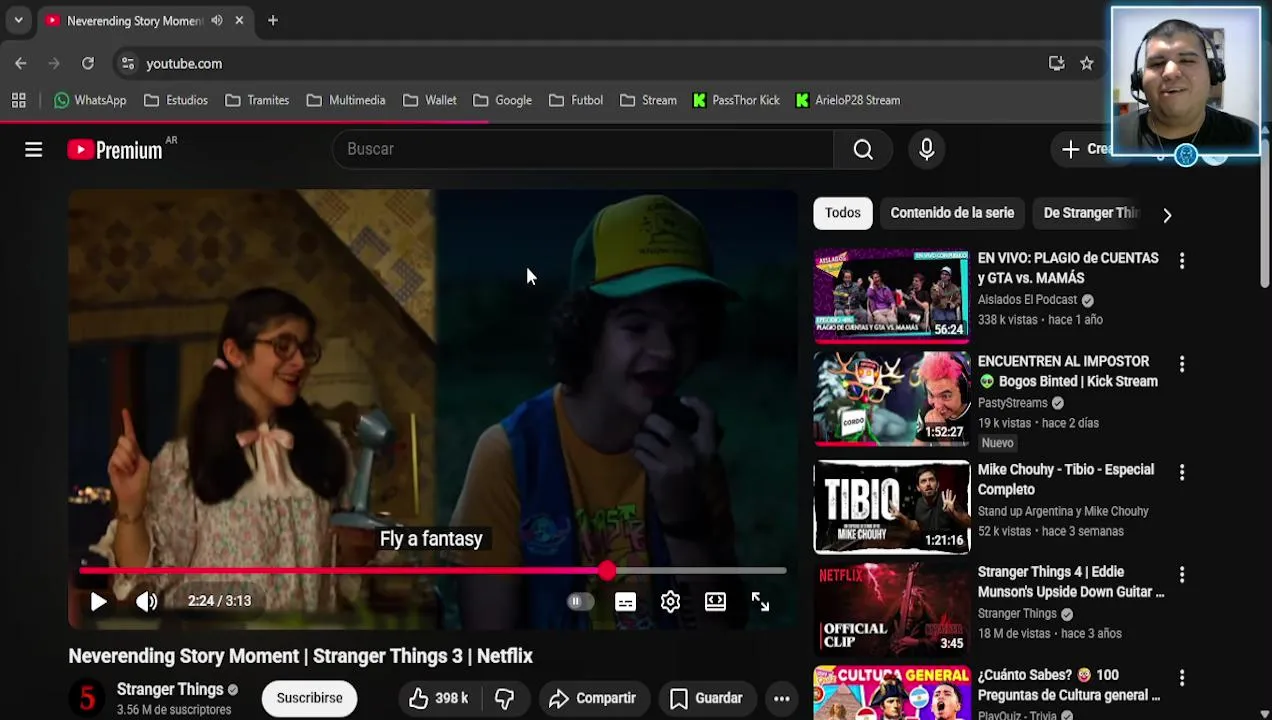Open ENCUENTREN AL IMPOSTOR video thumbnail

point(891,398)
